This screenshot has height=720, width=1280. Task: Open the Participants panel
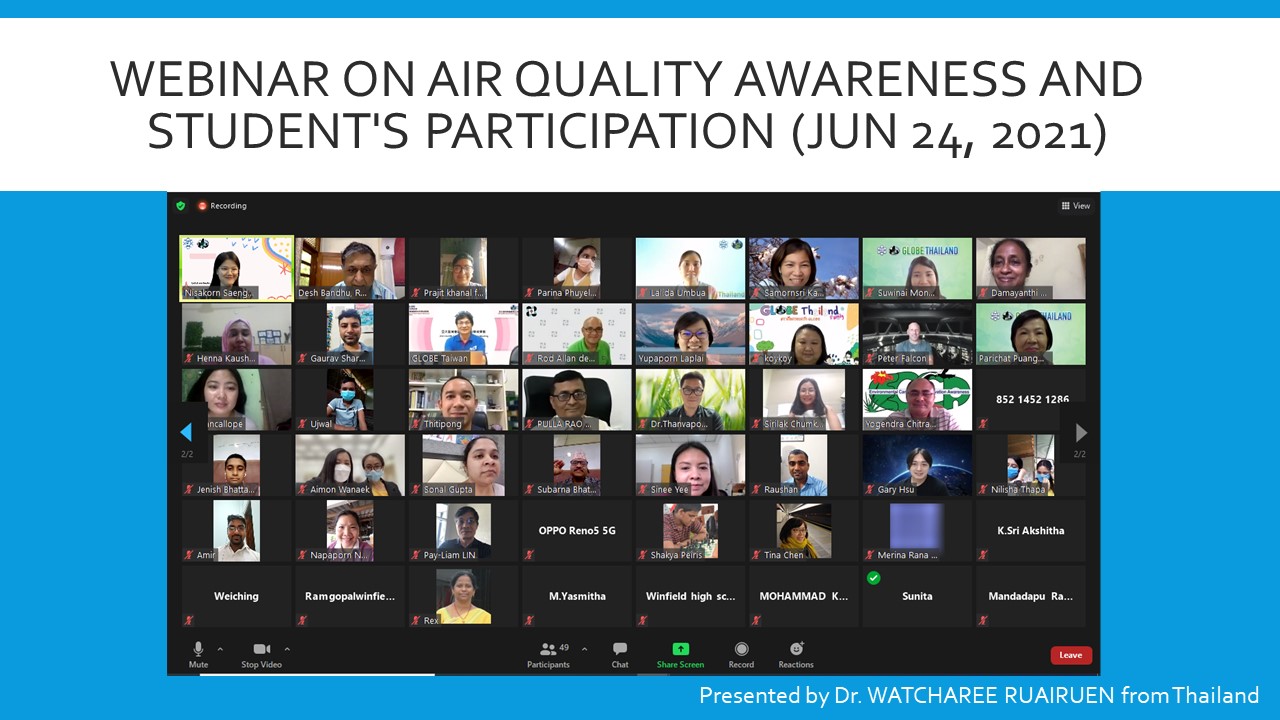tap(548, 650)
